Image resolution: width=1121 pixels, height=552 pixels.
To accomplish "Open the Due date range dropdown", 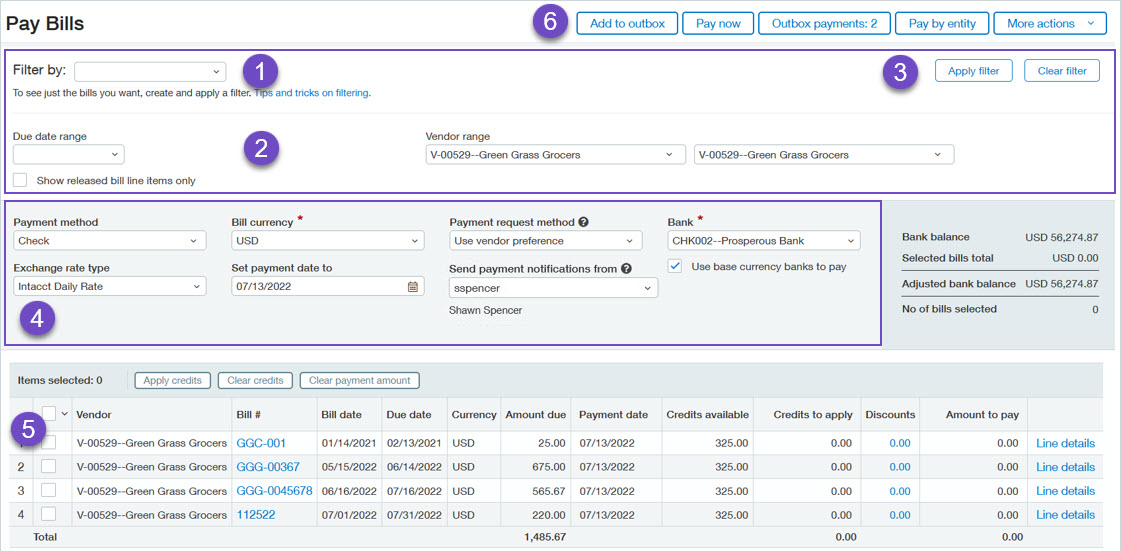I will tap(68, 155).
